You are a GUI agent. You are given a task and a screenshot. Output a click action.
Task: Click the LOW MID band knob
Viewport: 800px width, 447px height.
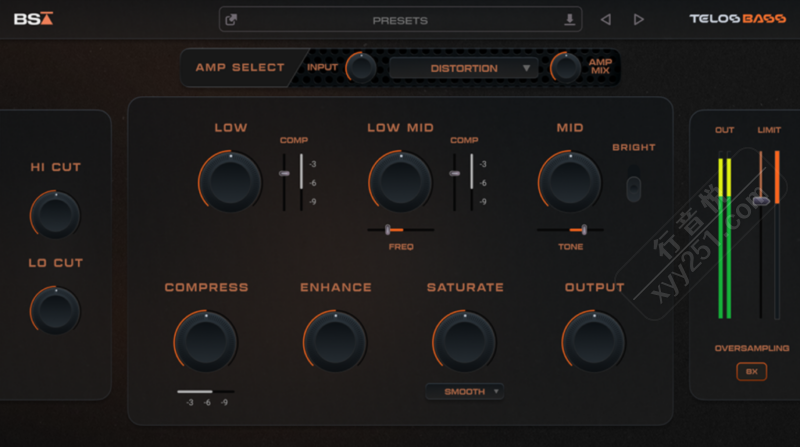401,182
